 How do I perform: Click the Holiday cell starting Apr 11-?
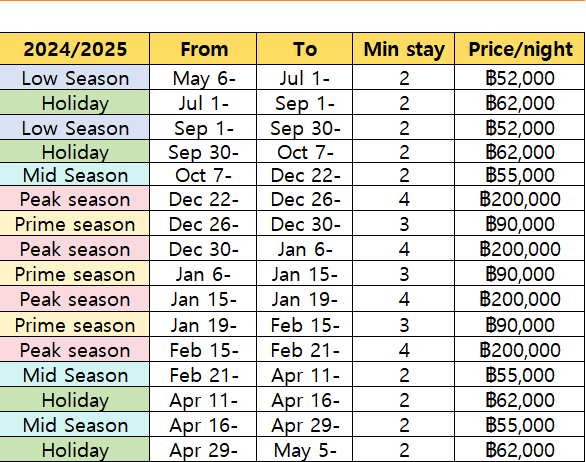[75, 400]
